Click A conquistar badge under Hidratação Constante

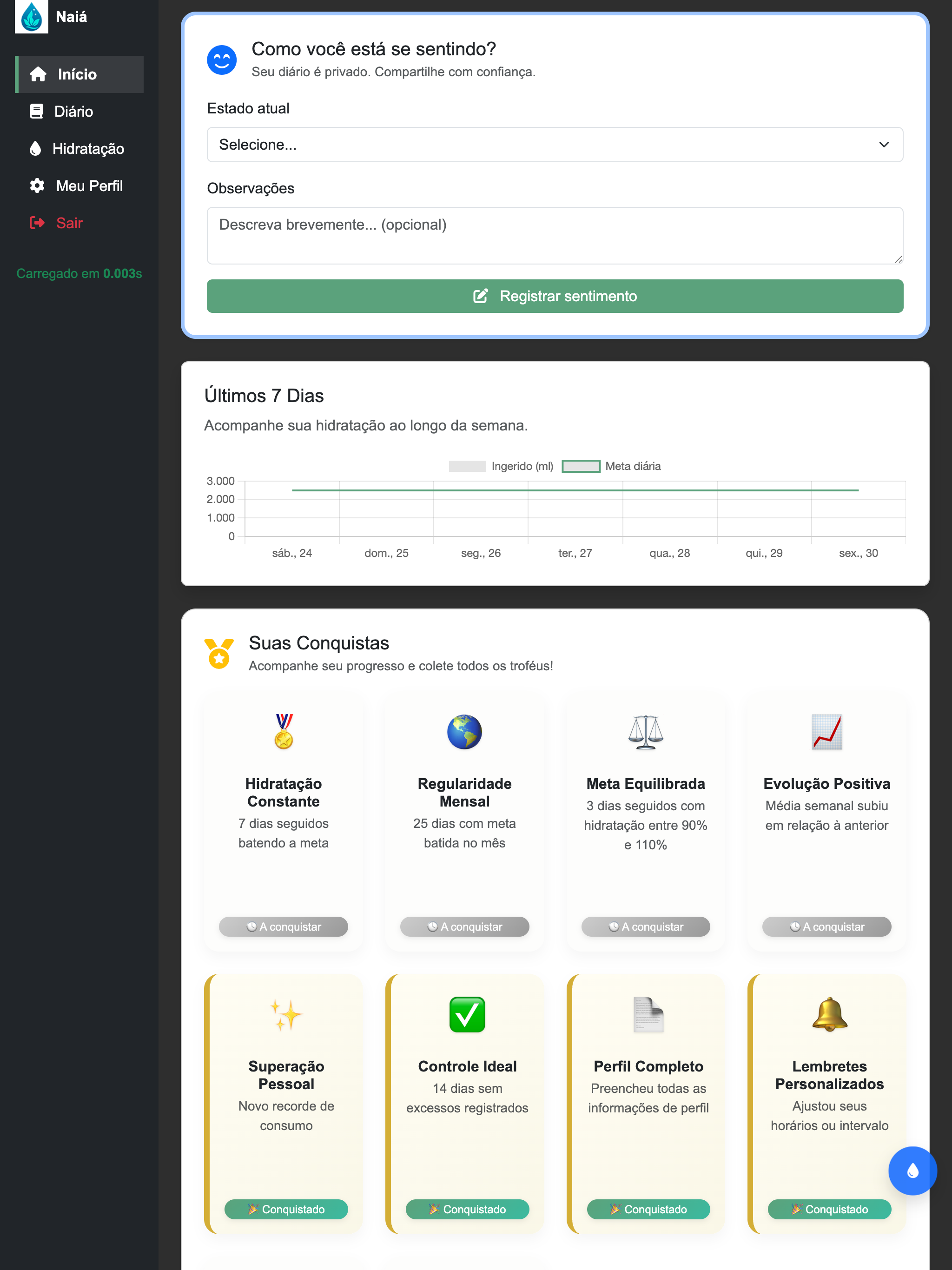tap(284, 926)
